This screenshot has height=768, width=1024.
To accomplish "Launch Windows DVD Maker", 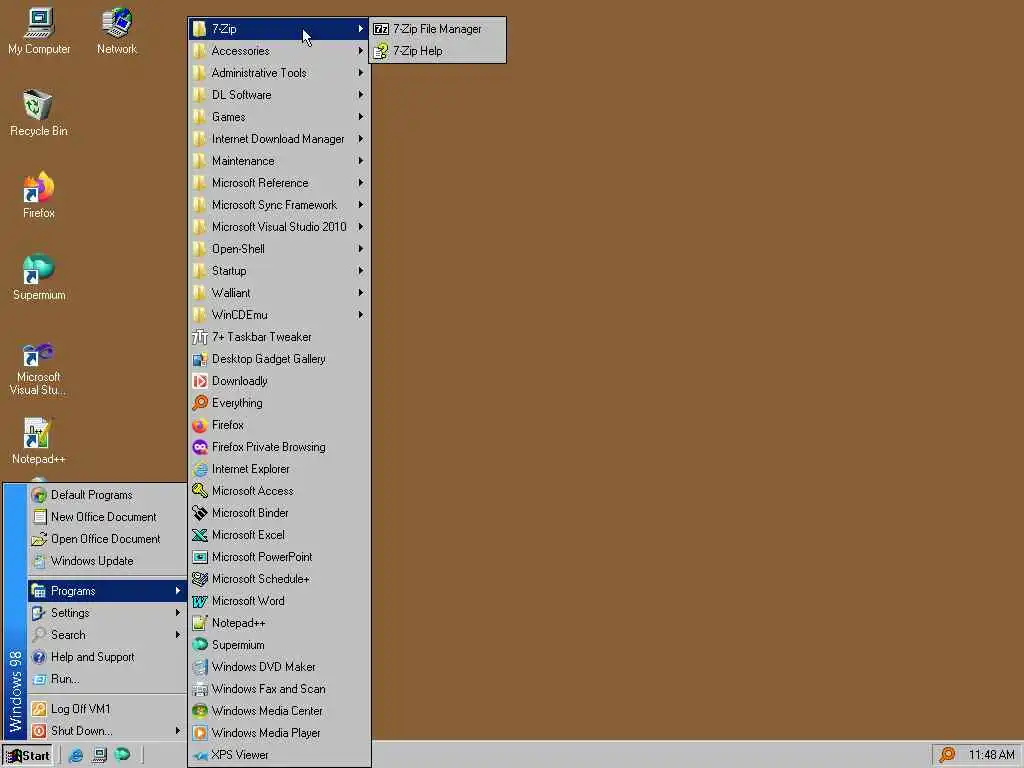I will coord(279,667).
